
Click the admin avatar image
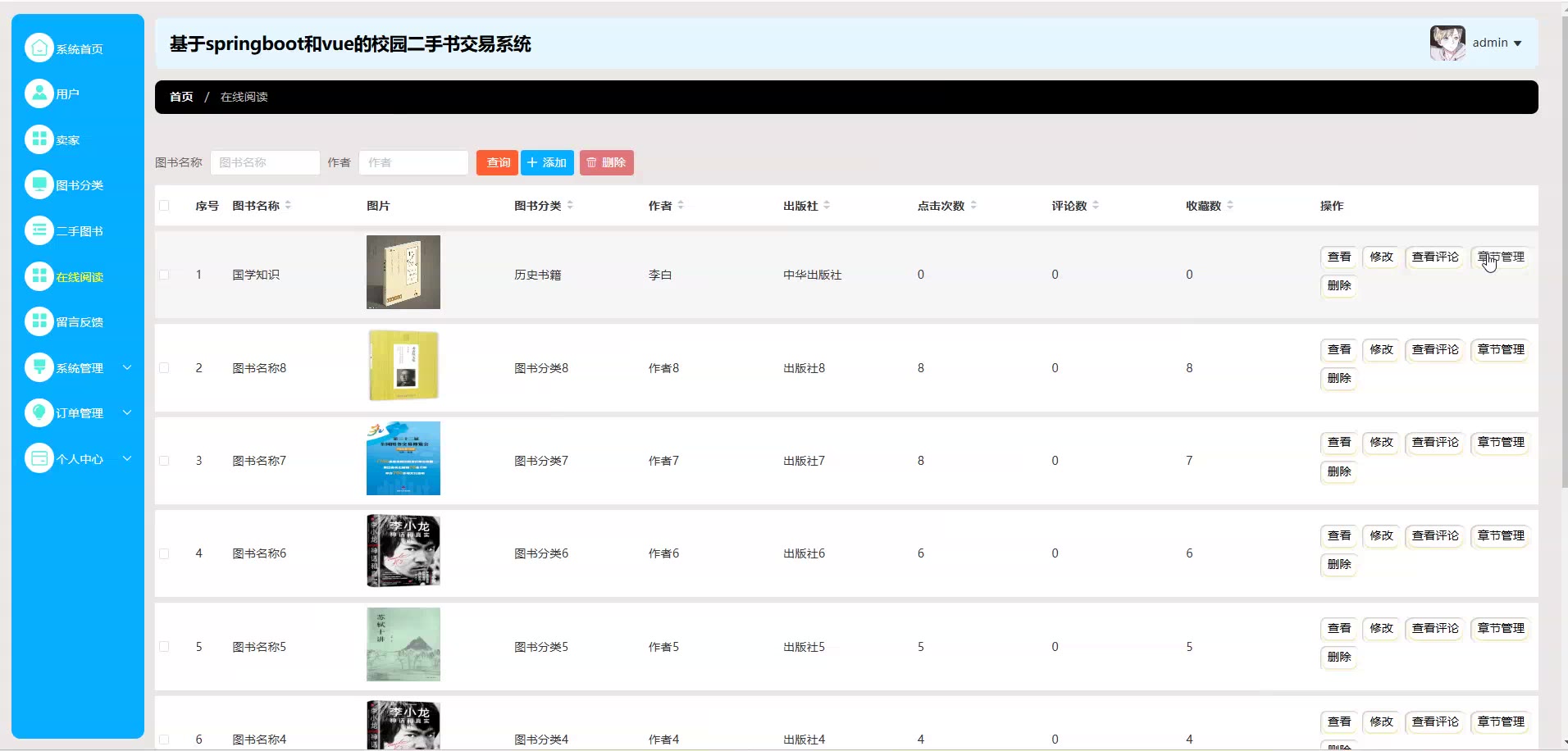(1447, 43)
